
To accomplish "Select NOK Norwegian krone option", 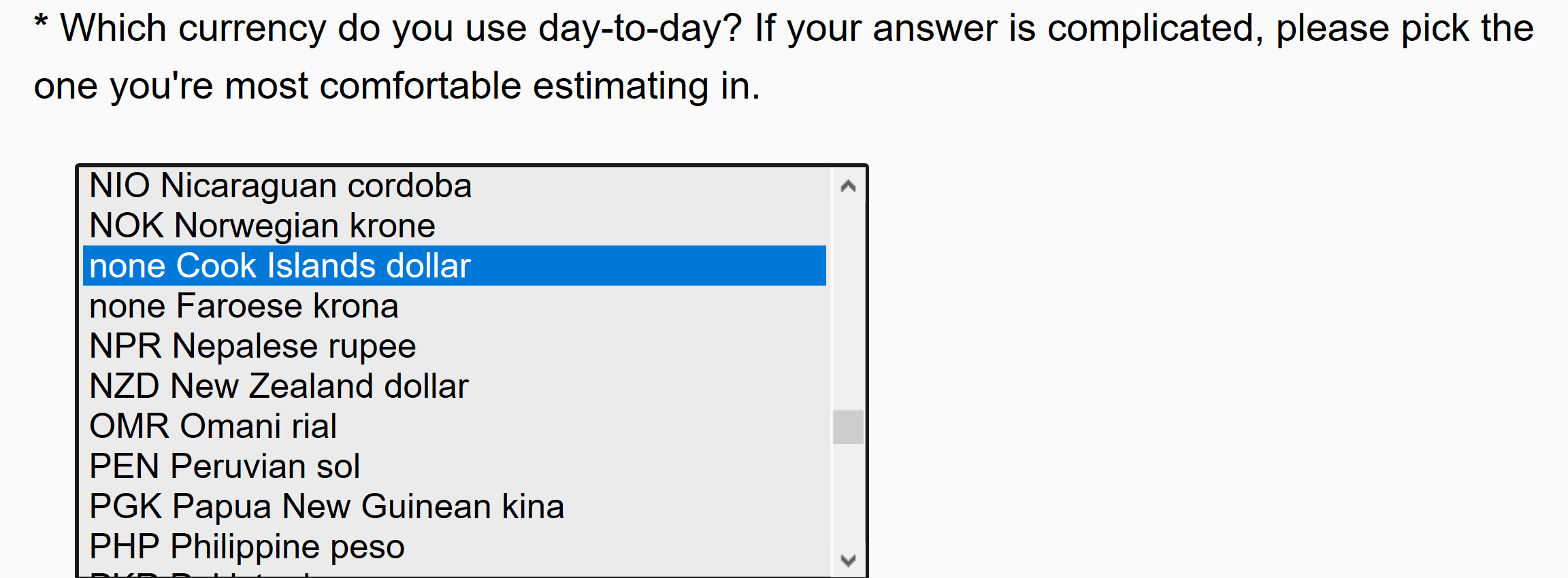I will click(454, 226).
